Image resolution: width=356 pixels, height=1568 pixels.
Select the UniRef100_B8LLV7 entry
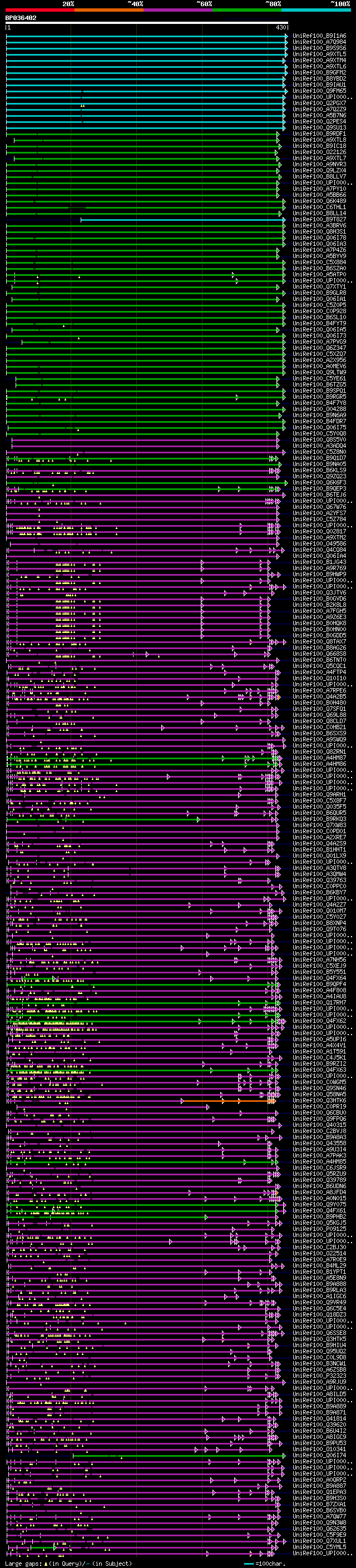click(319, 176)
